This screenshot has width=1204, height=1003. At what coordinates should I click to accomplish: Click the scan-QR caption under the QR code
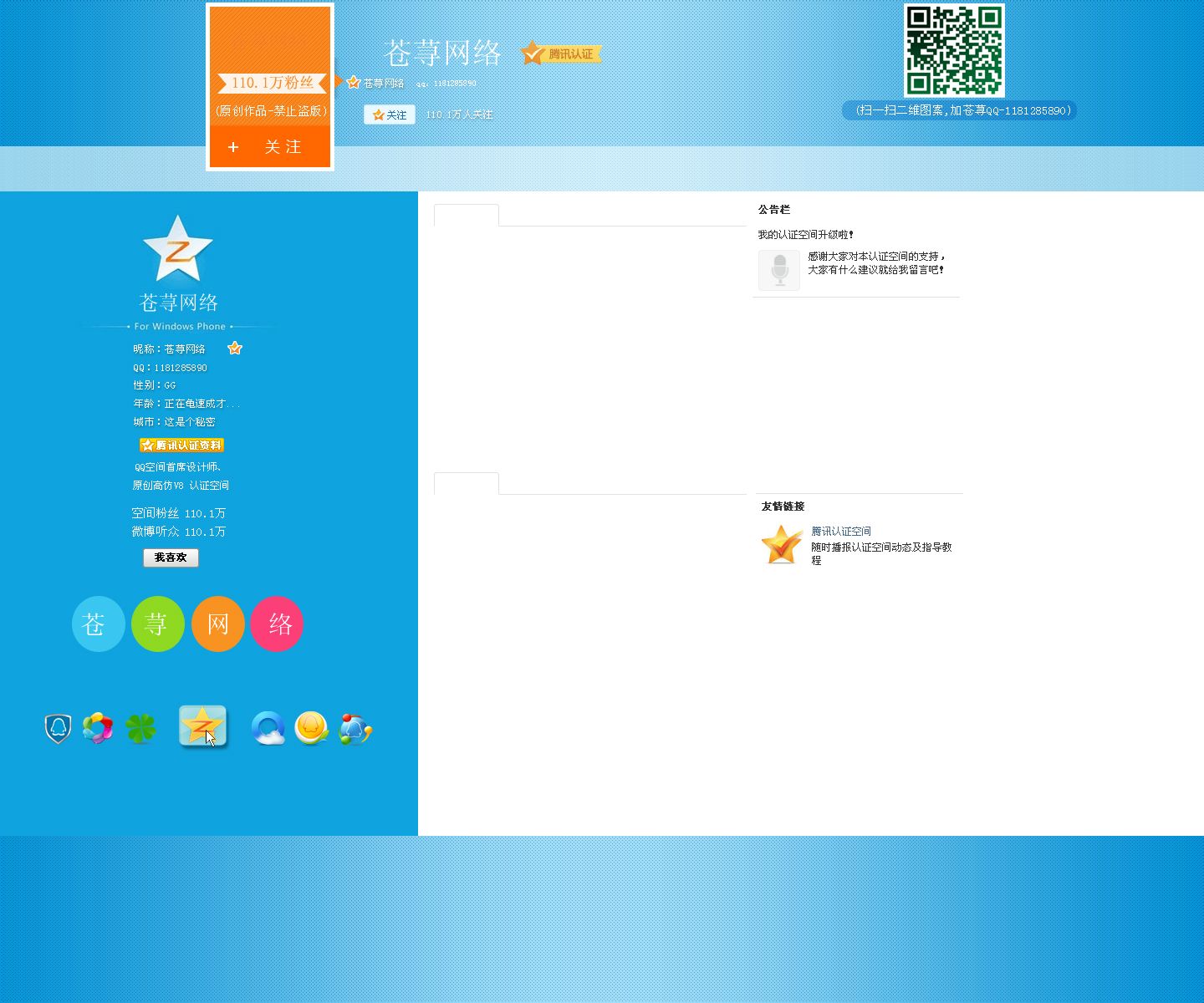963,110
